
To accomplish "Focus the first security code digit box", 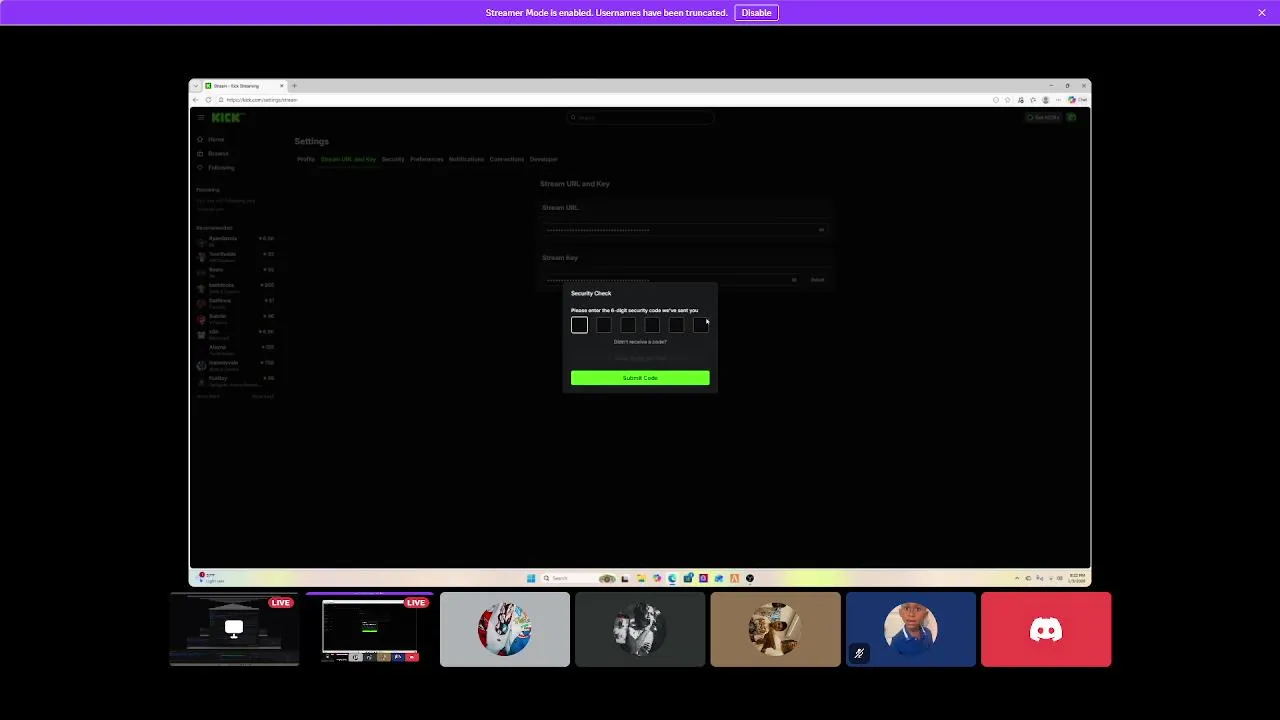I will tap(579, 325).
